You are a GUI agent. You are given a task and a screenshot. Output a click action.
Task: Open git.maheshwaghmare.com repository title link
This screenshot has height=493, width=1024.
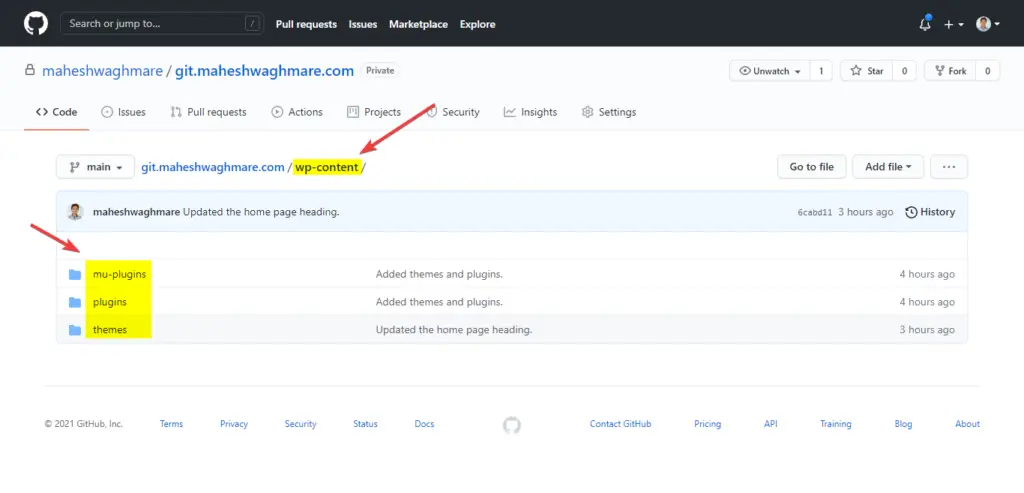point(264,71)
